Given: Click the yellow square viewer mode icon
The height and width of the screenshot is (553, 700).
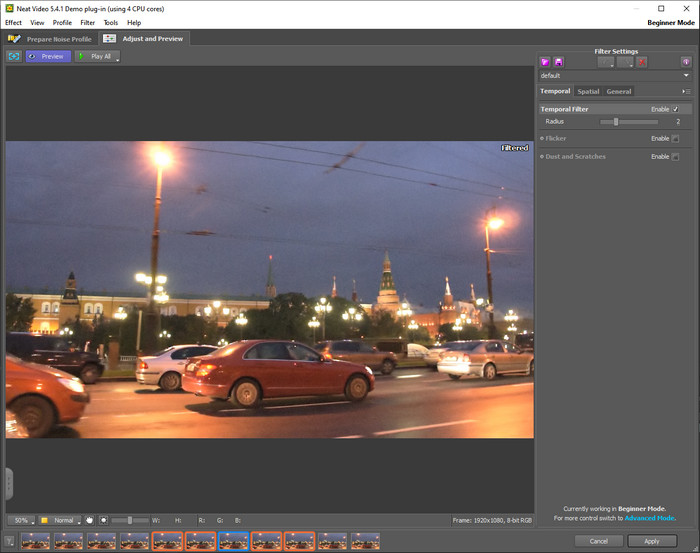Looking at the screenshot, I should tap(45, 520).
